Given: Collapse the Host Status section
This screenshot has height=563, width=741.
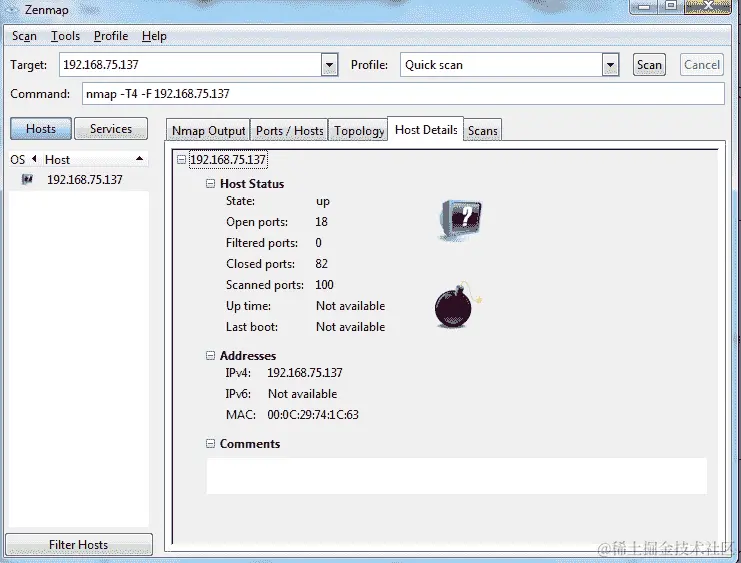Looking at the screenshot, I should coord(210,184).
